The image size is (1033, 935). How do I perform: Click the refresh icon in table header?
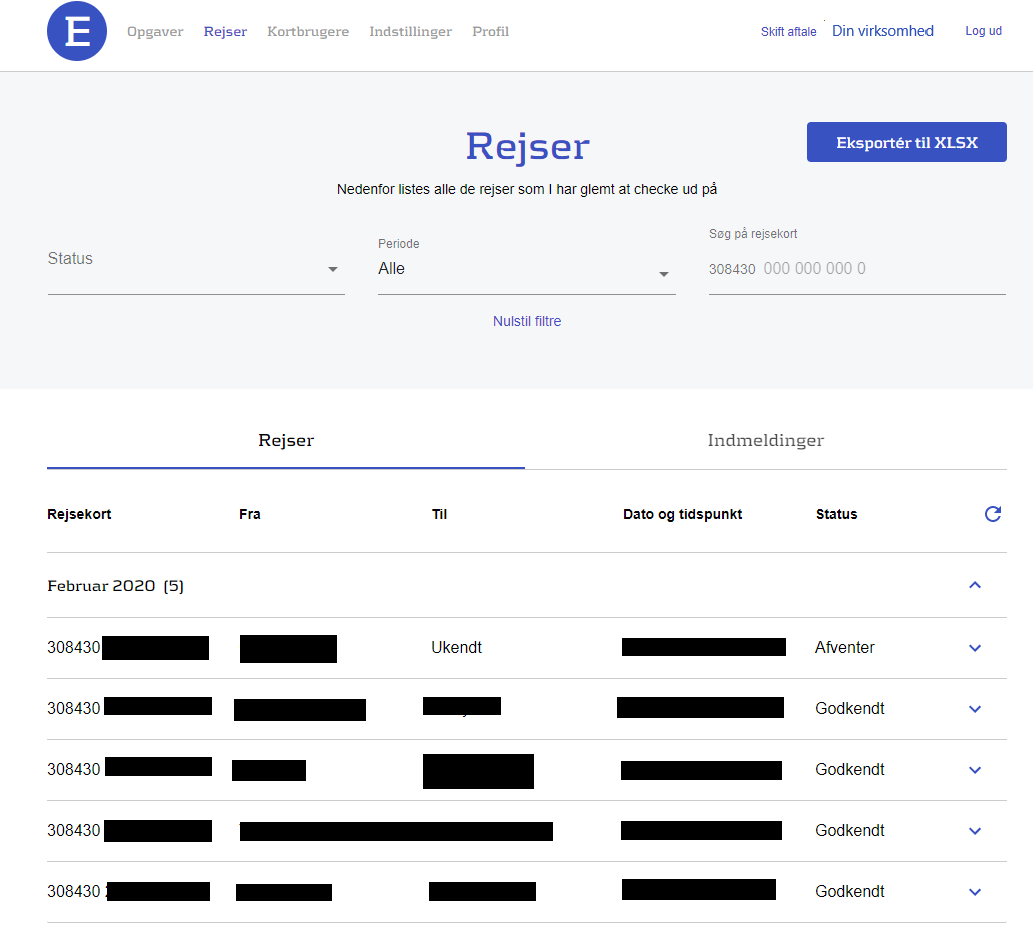tap(992, 514)
